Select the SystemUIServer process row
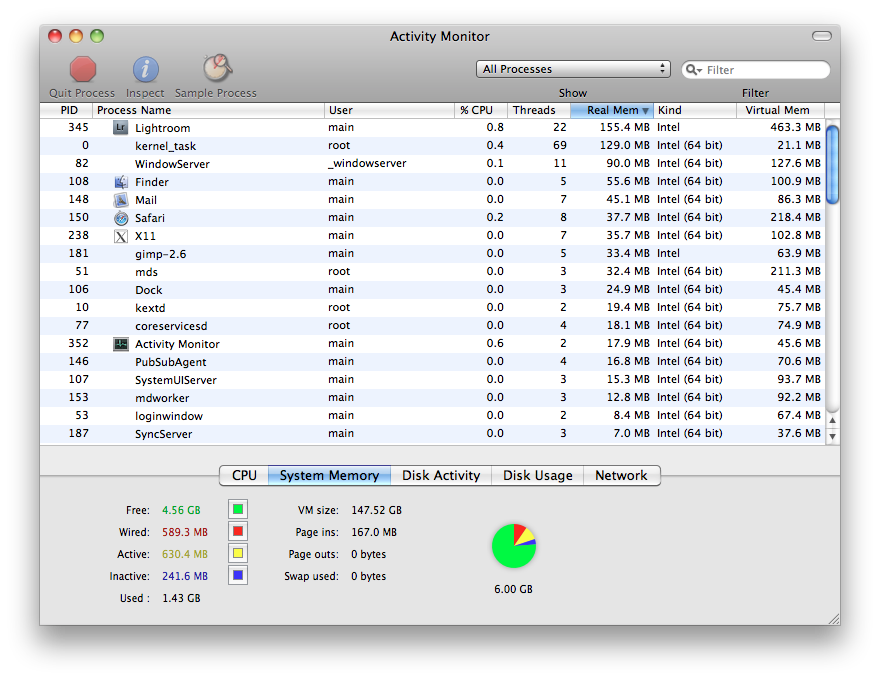 coord(433,379)
